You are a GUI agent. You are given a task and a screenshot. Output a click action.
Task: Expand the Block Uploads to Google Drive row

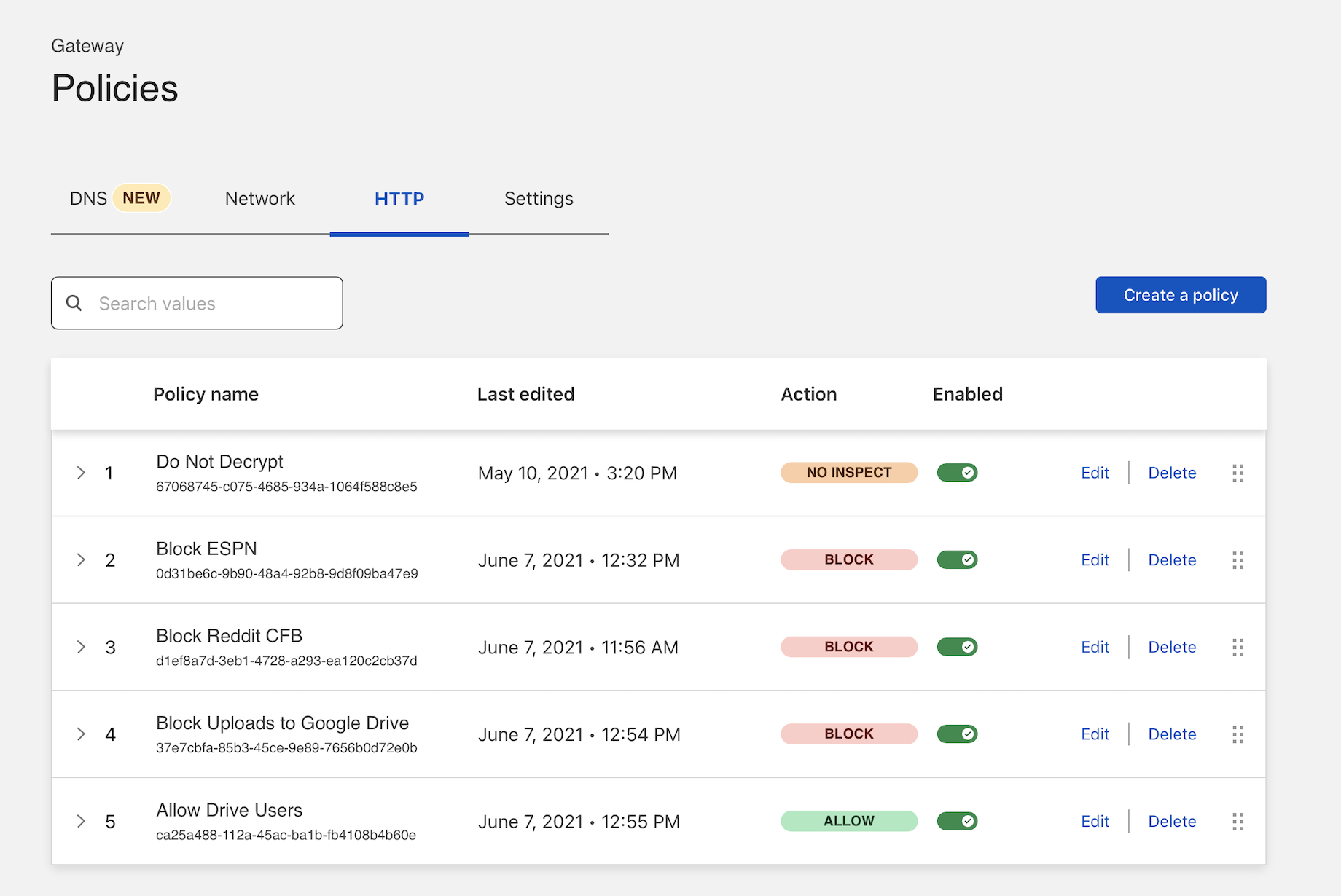81,734
